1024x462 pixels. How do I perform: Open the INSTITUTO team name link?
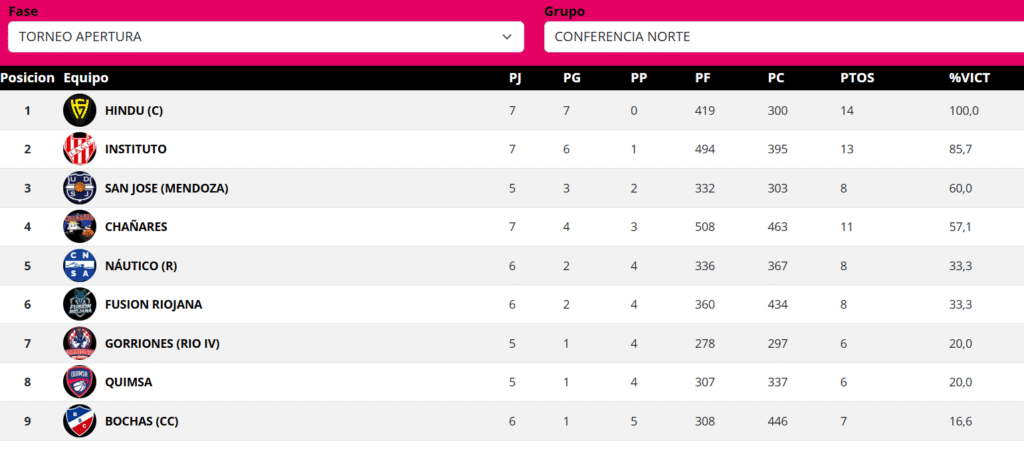(136, 149)
